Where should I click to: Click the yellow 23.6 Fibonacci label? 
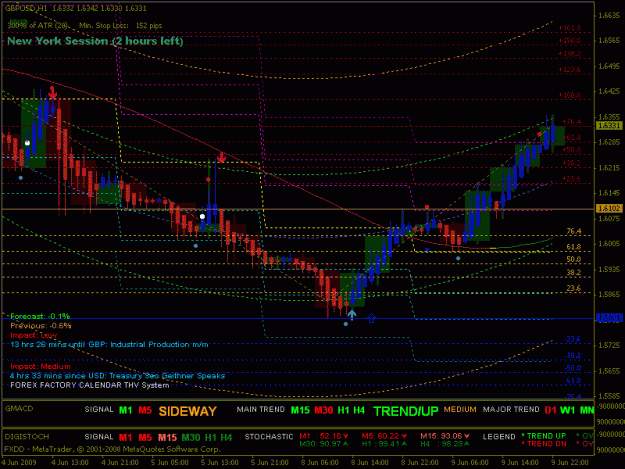pos(574,288)
